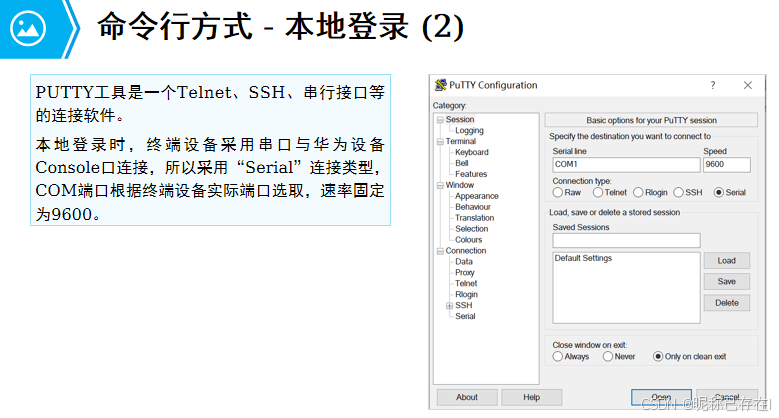Open the Telnet category in the tree
The height and width of the screenshot is (418, 779).
click(466, 283)
